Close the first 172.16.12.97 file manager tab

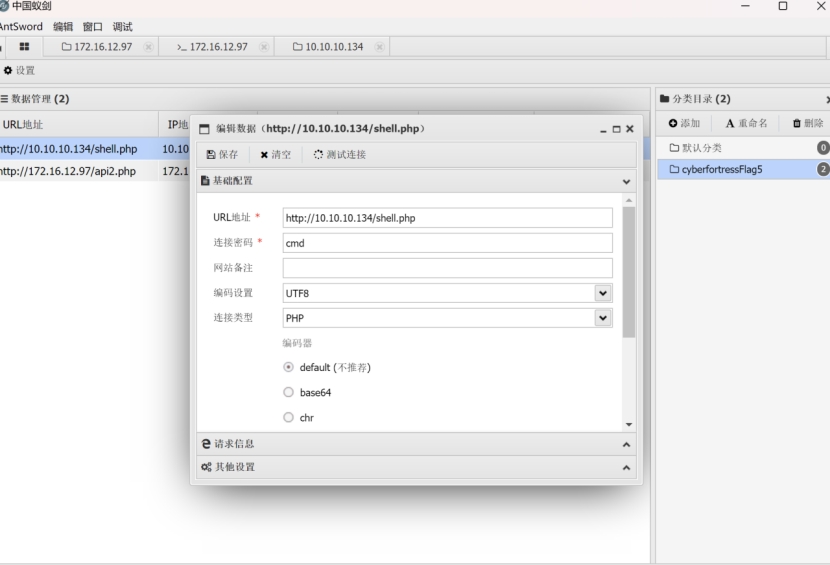149,47
